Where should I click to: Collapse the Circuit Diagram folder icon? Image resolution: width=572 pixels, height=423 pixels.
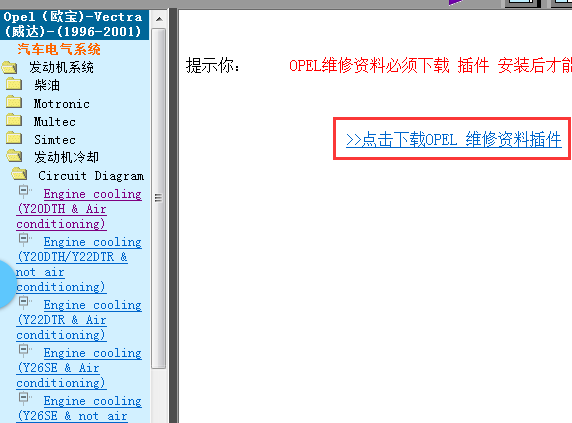click(x=19, y=174)
